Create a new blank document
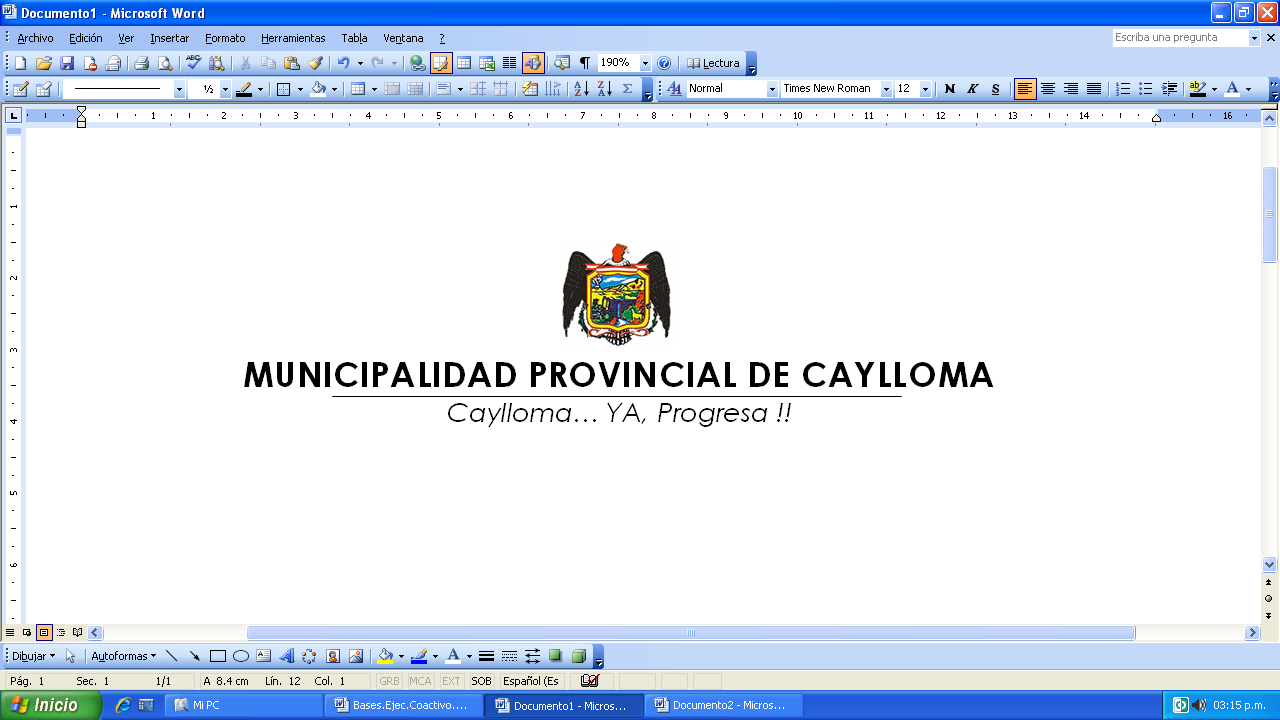This screenshot has height=720, width=1280. click(20, 63)
